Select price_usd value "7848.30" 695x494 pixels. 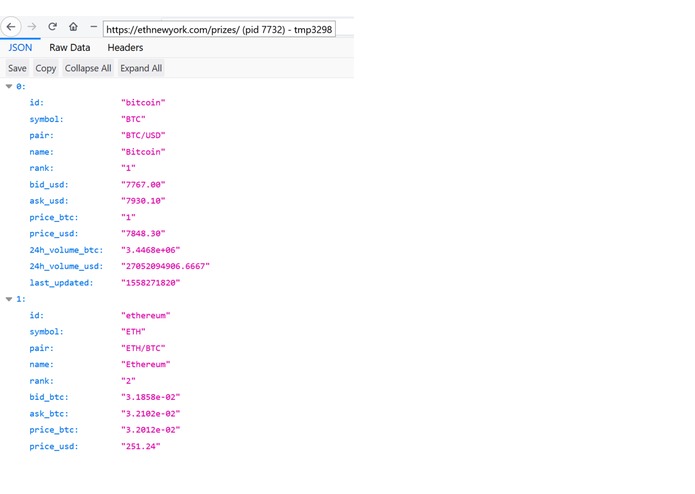click(143, 233)
